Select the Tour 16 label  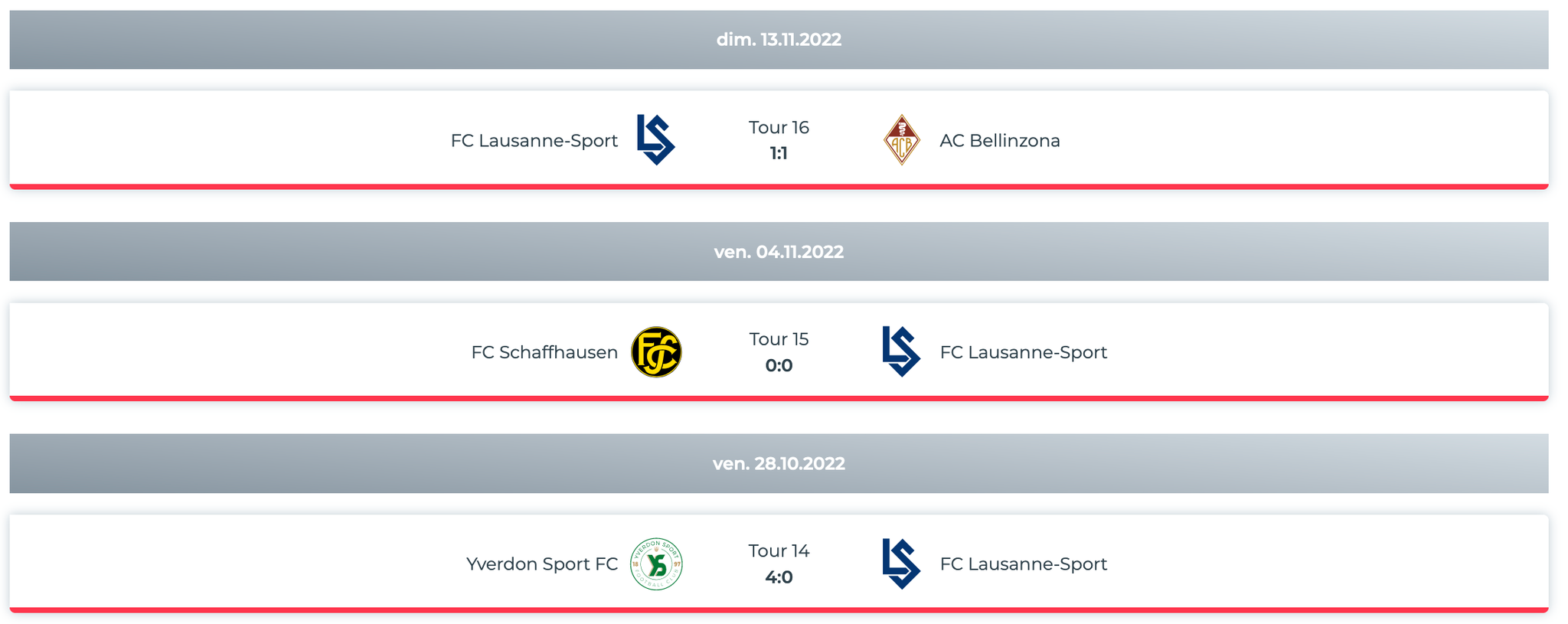[x=779, y=127]
